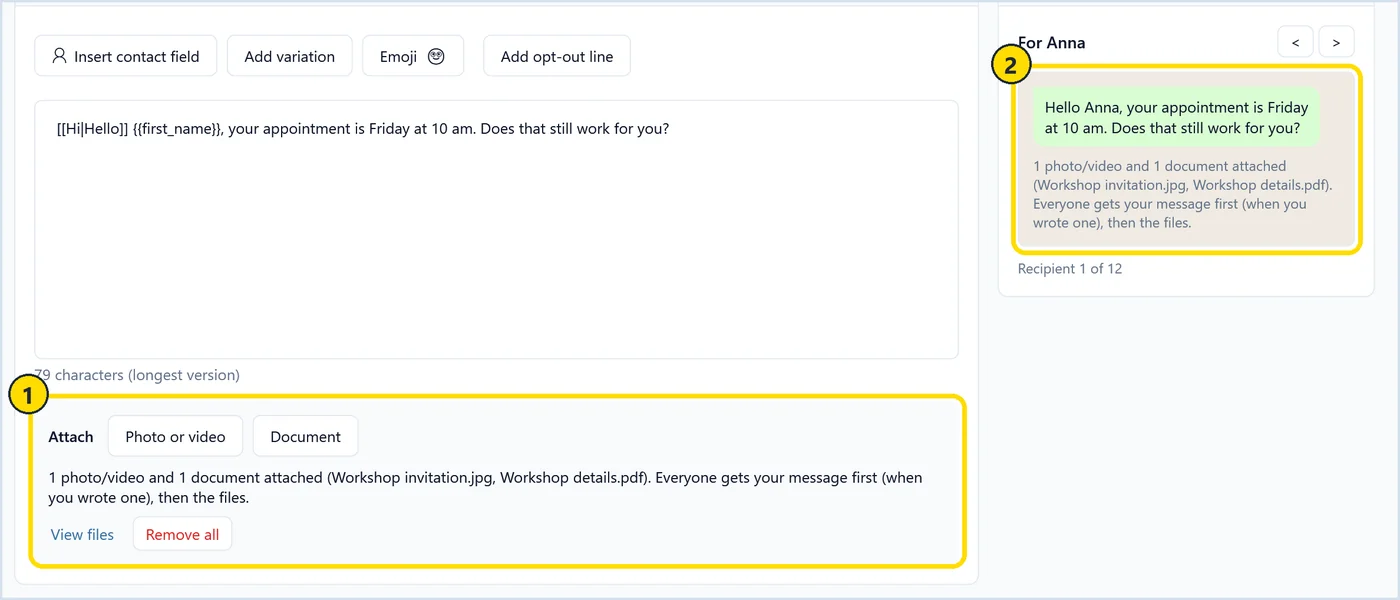Add a message variation
Image resolution: width=1400 pixels, height=600 pixels.
[290, 56]
